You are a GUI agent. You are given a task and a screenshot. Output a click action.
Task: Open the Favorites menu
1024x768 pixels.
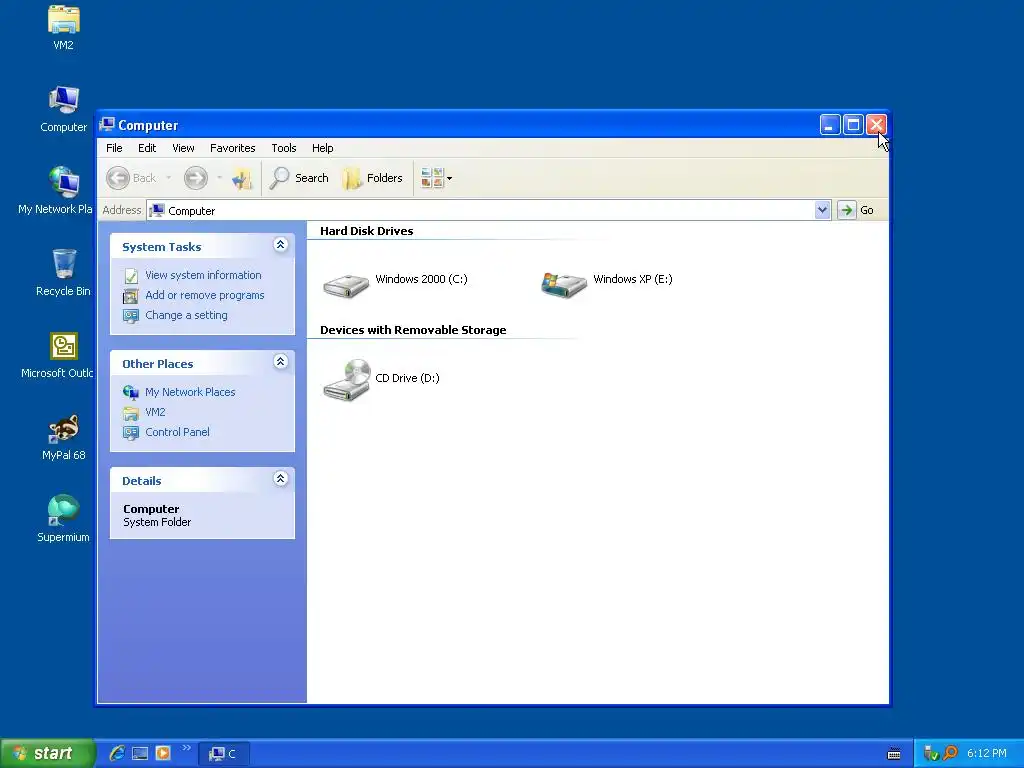pos(232,148)
